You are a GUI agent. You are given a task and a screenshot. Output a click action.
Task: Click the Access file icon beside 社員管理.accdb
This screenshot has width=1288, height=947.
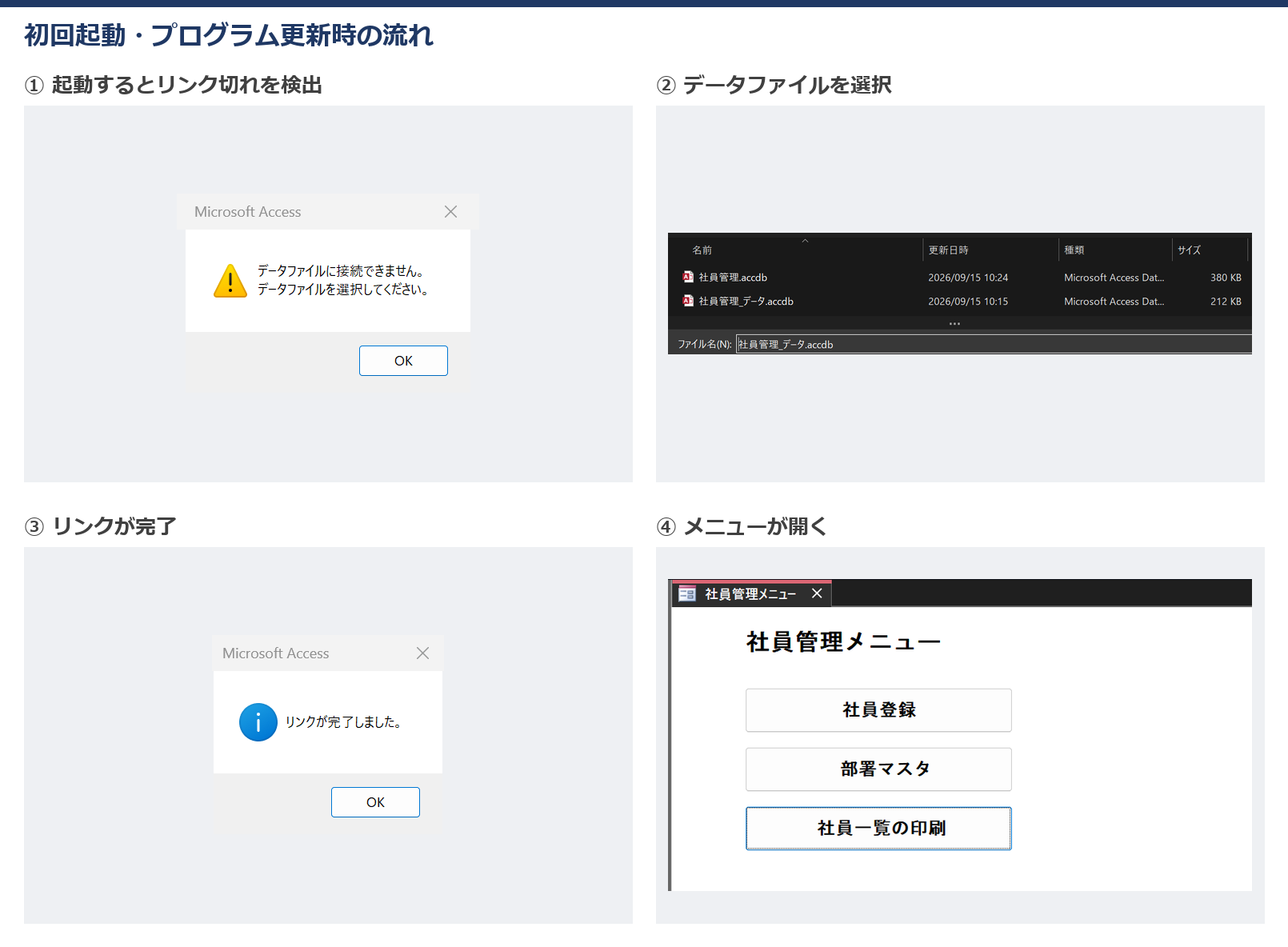click(x=688, y=277)
